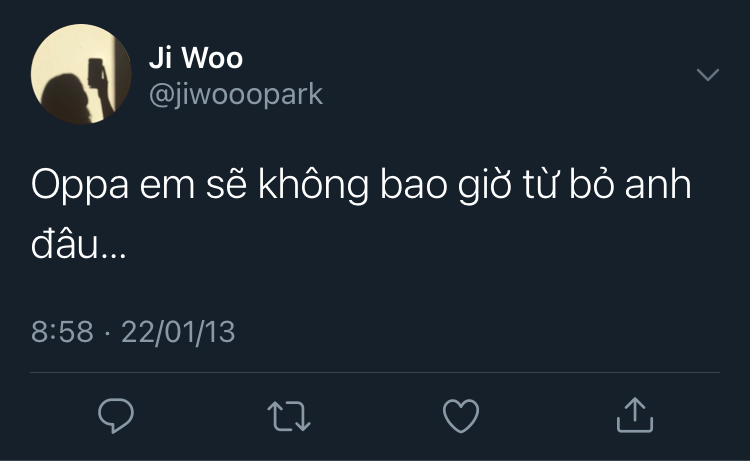750x461 pixels.
Task: Click the tweet date 22/01/13
Action: coord(178,331)
